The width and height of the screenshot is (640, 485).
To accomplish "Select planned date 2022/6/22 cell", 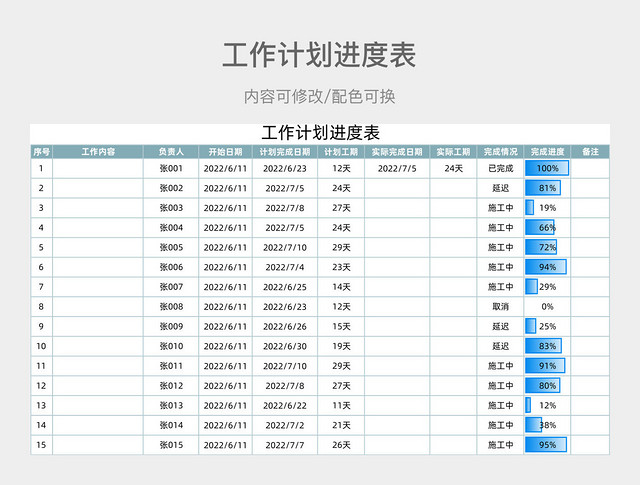I will [285, 405].
